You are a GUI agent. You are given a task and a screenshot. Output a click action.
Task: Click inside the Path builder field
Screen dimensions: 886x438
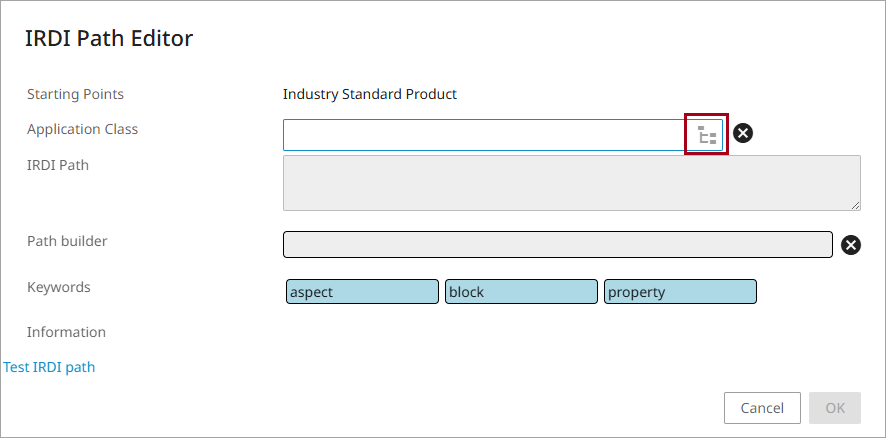pos(557,245)
